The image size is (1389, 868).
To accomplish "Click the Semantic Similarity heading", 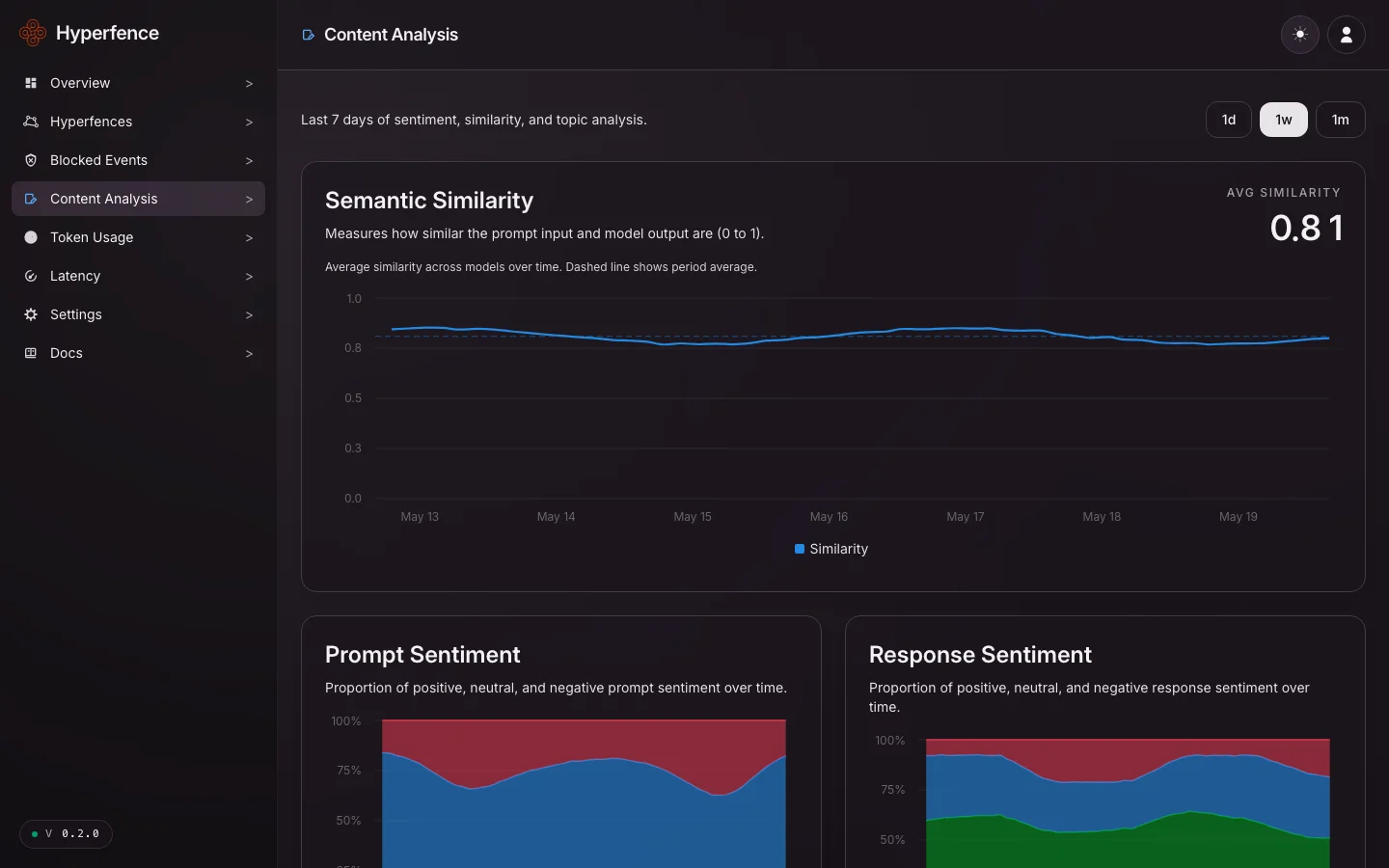I will [429, 201].
